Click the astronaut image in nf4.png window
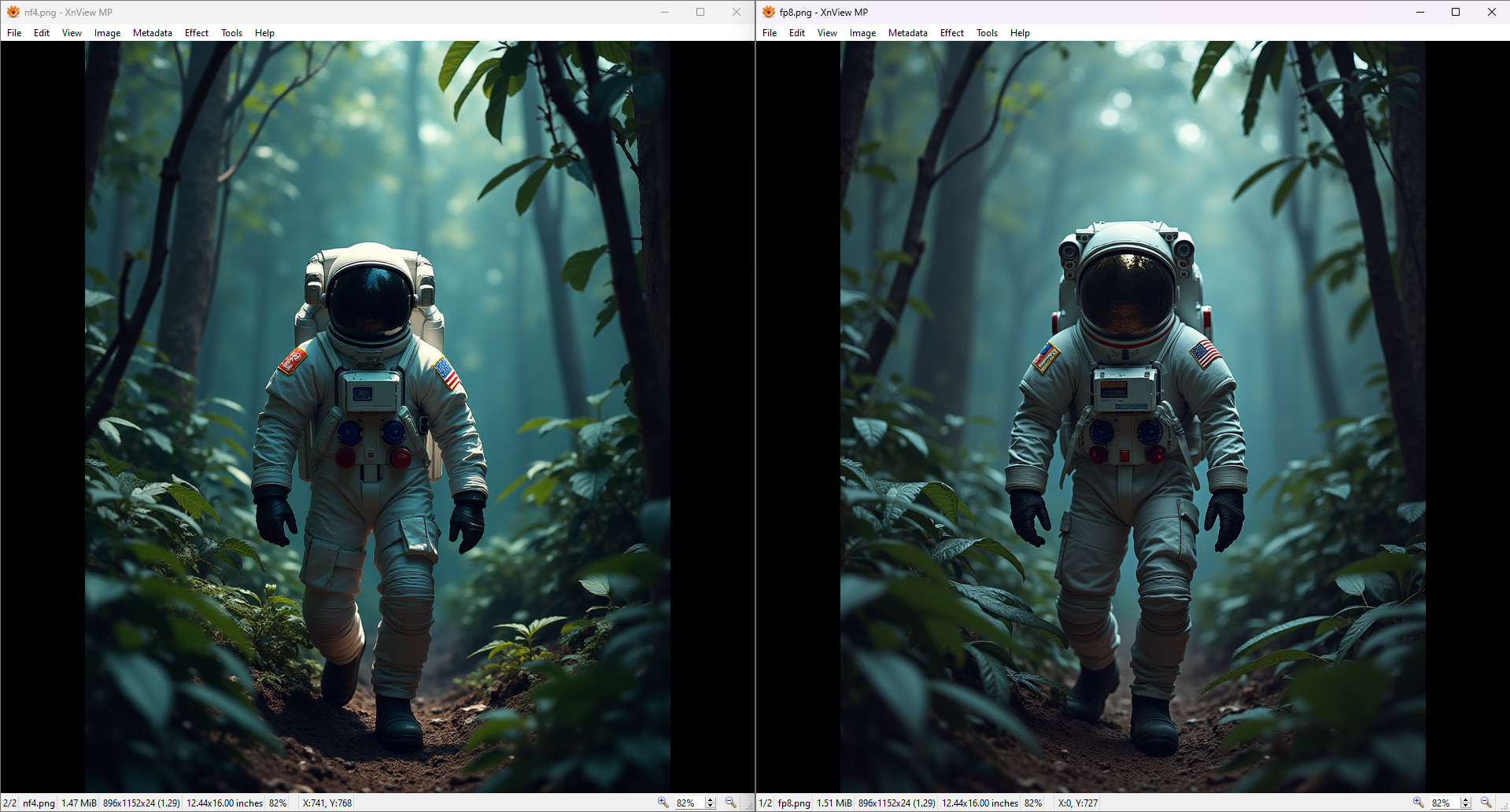 point(378,417)
